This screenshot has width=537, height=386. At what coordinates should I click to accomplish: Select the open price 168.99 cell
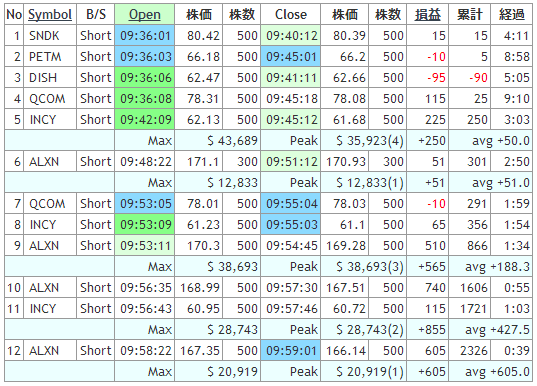click(x=199, y=288)
